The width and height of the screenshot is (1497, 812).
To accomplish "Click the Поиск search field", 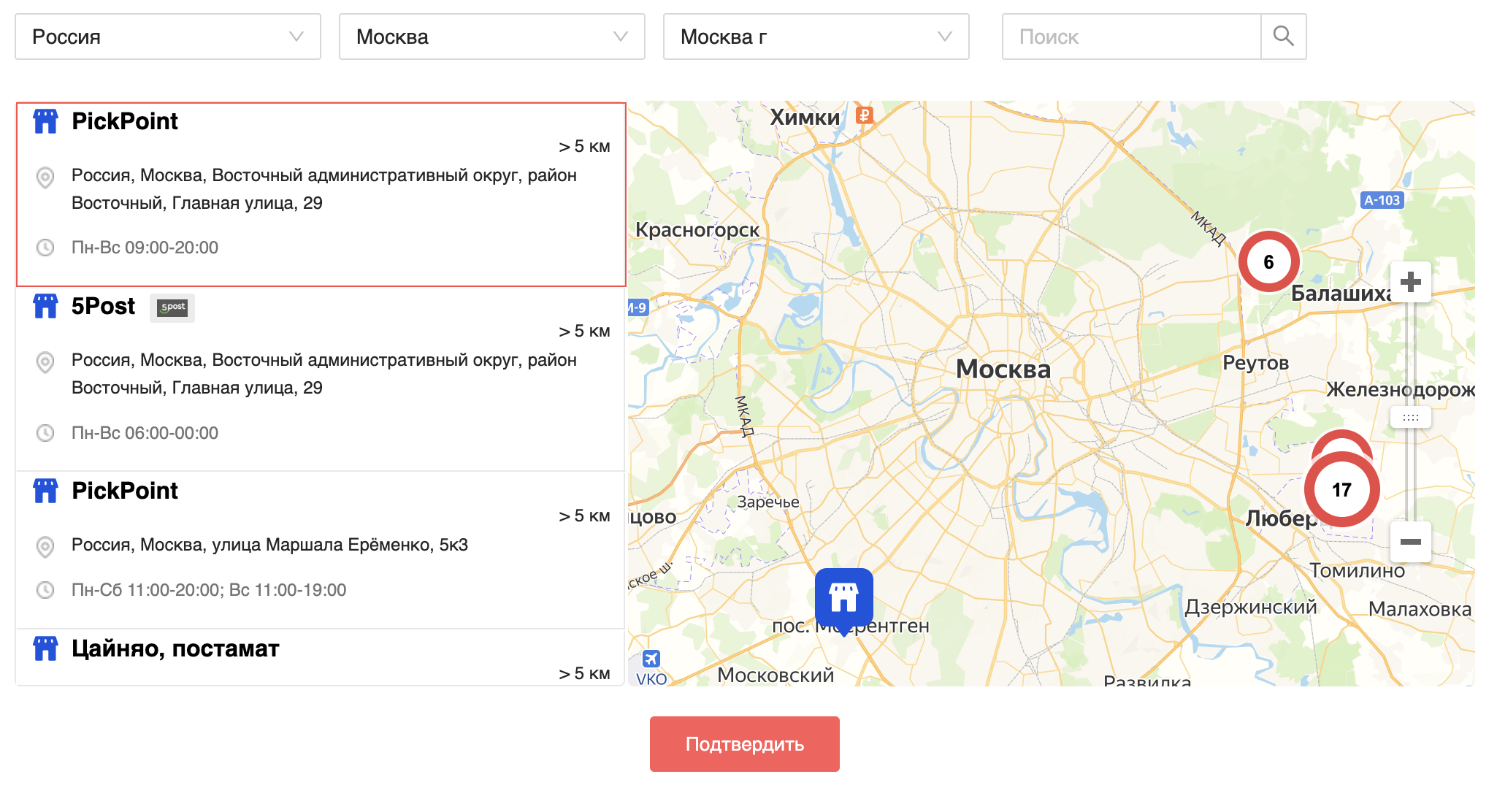I will pos(1131,37).
